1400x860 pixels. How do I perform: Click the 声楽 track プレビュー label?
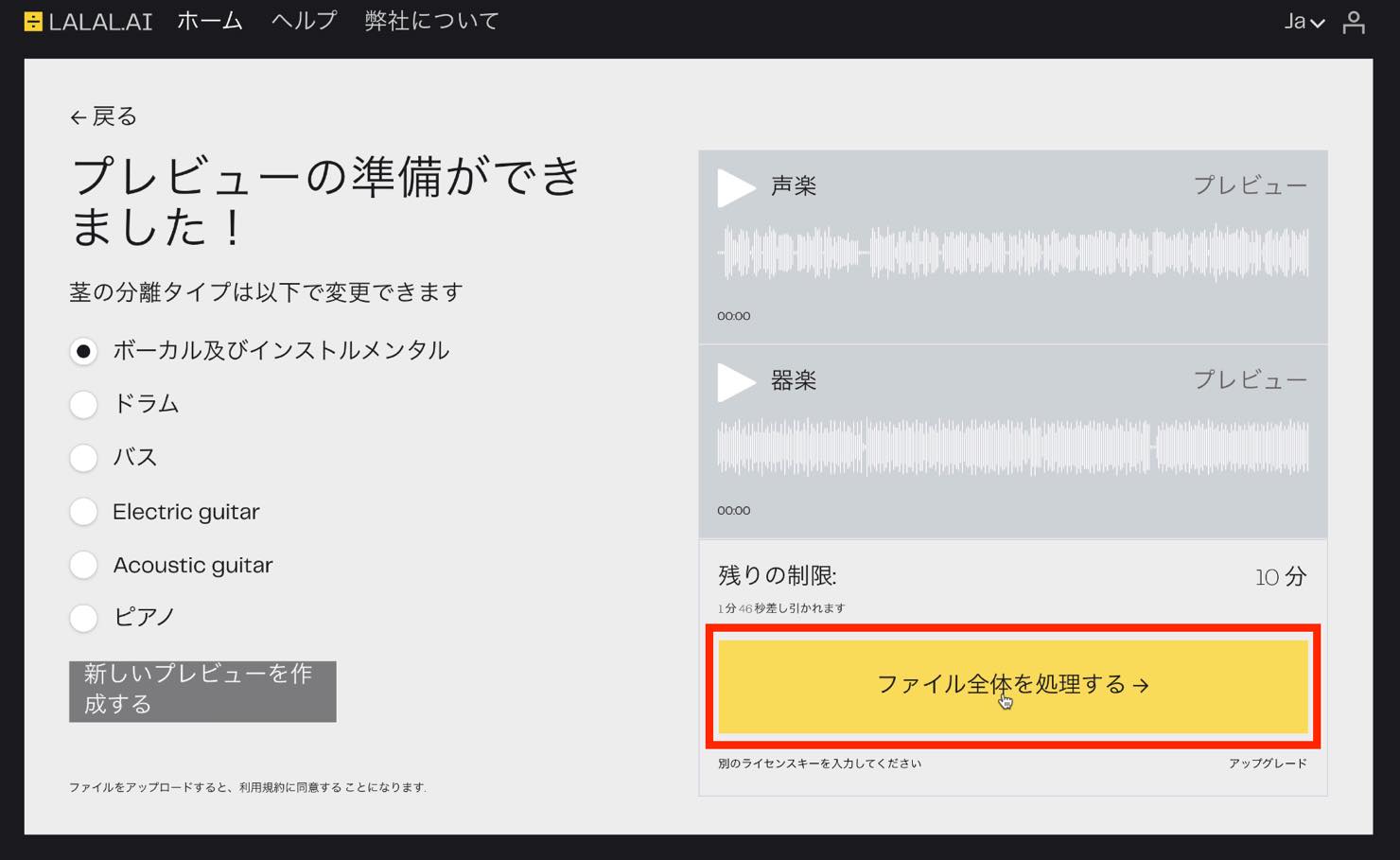(x=1251, y=185)
